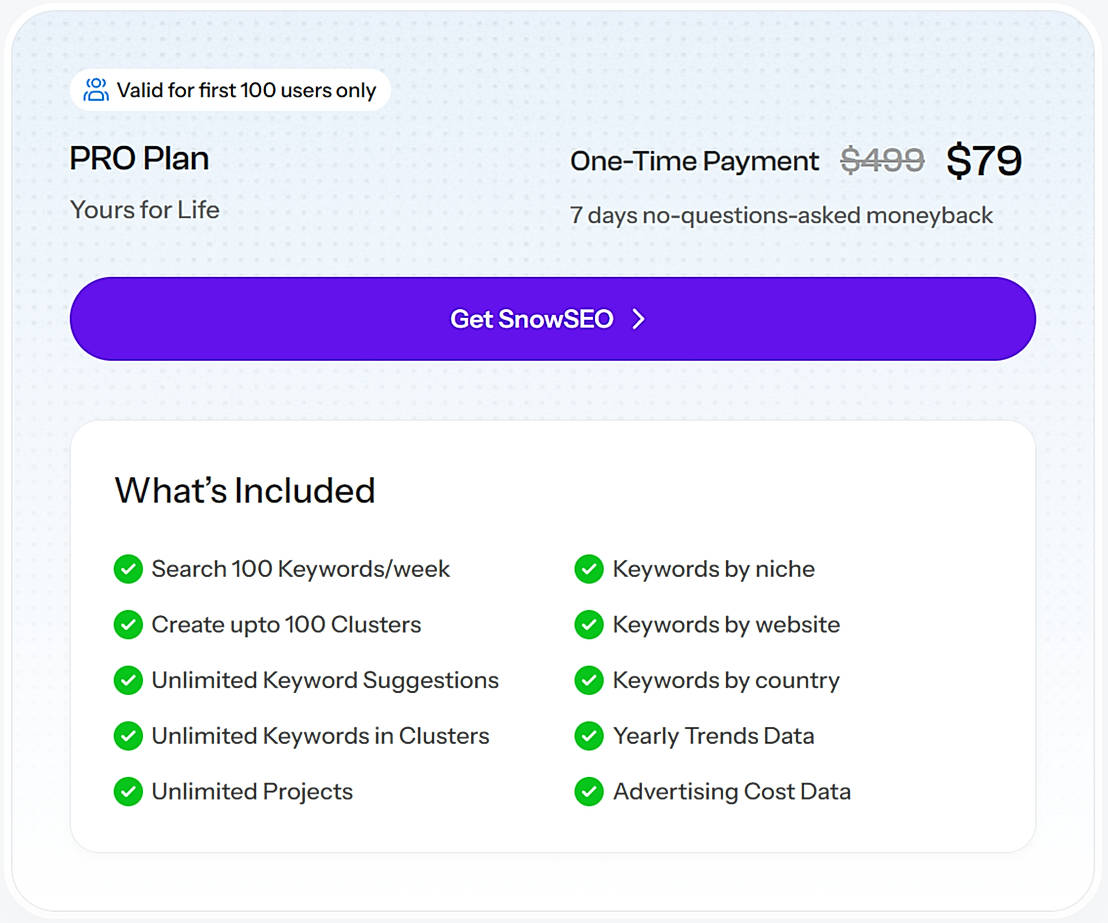Viewport: 1108px width, 923px height.
Task: Click the green check beside Create upto 100 Clusters
Action: pos(128,625)
